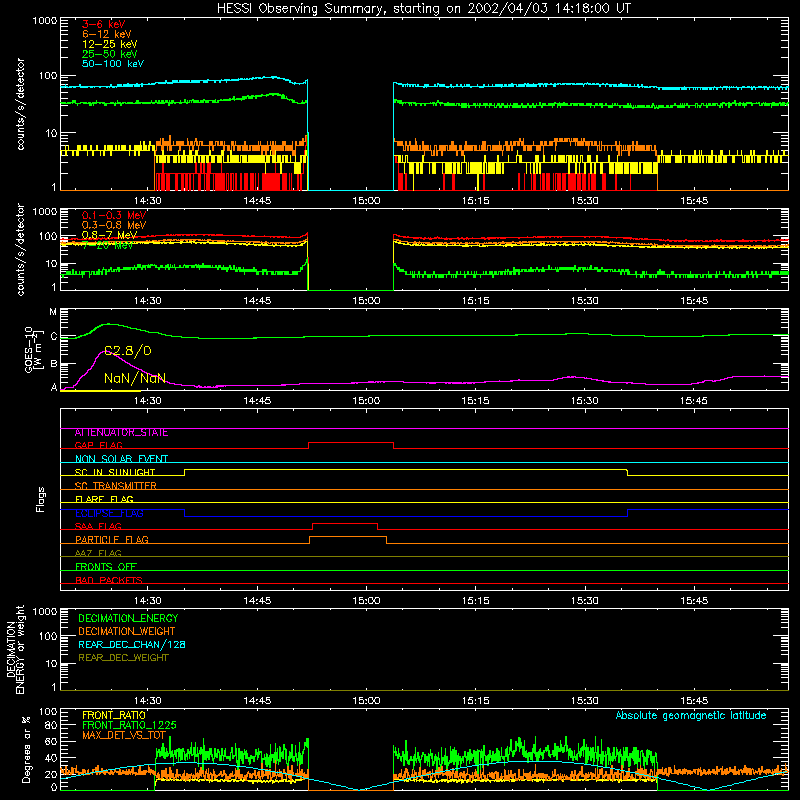800x800 pixels.
Task: Click the REAR_DEC_WEIGHT legend label
Action: click(123, 658)
